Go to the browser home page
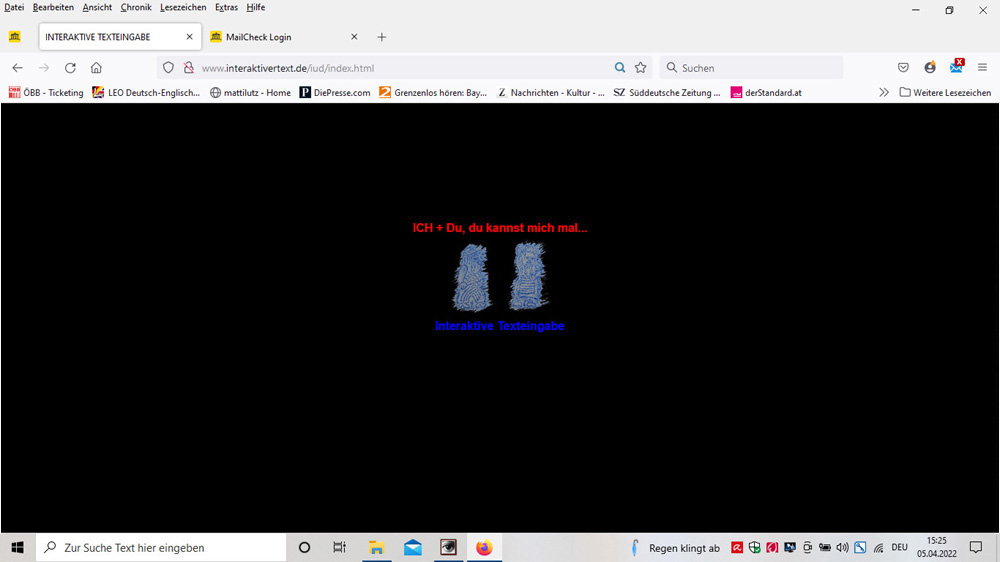Screen dimensions: 1000x562 click(x=96, y=68)
